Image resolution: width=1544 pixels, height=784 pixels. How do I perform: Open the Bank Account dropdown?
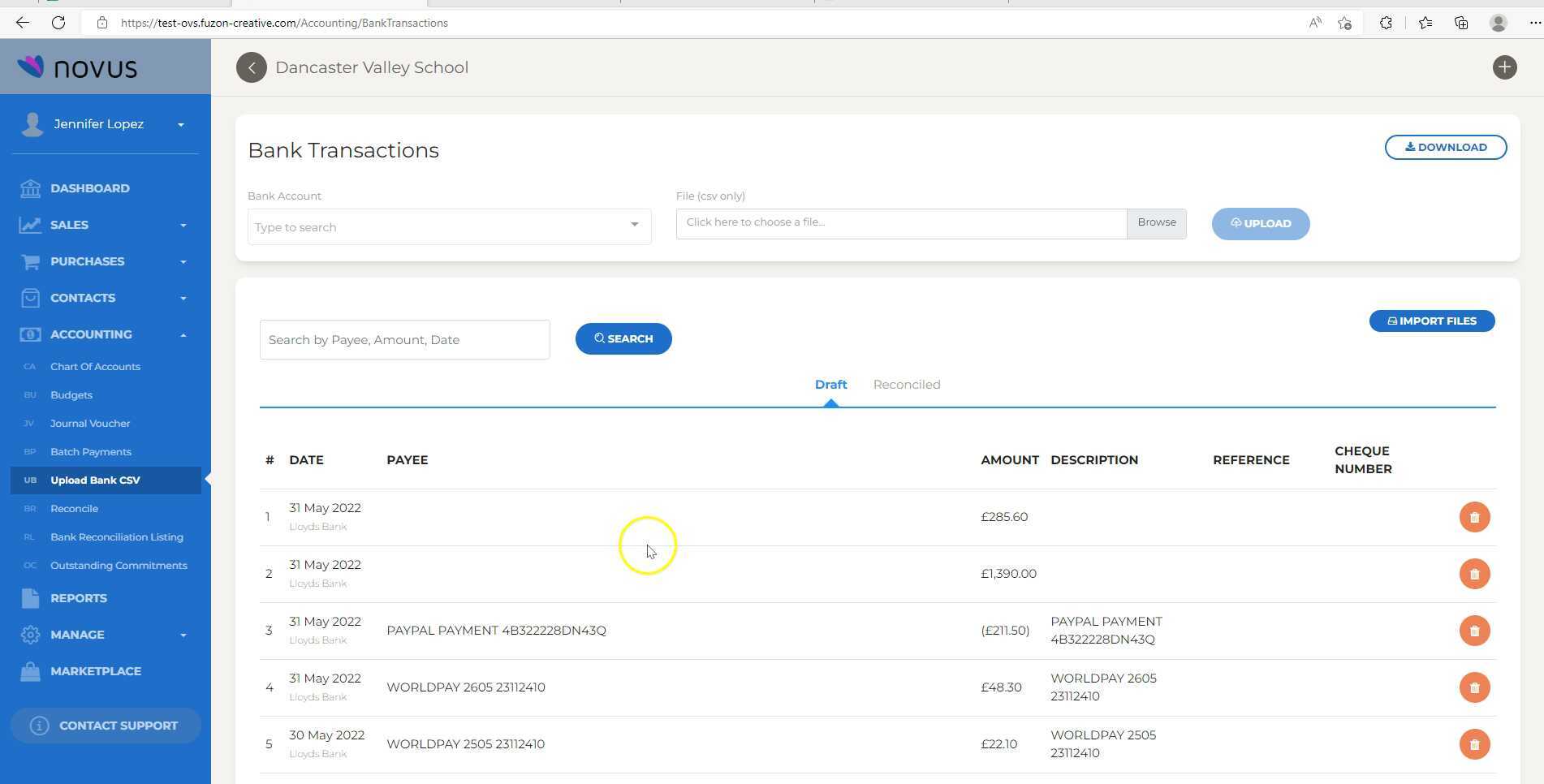pos(634,225)
